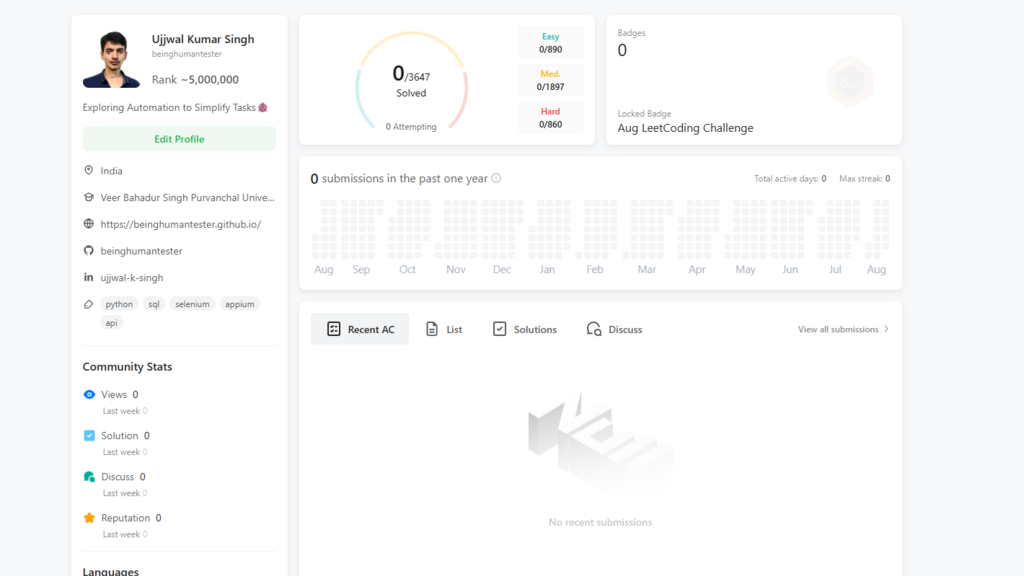Select the selenium skill tag
The height and width of the screenshot is (576, 1024).
click(192, 304)
